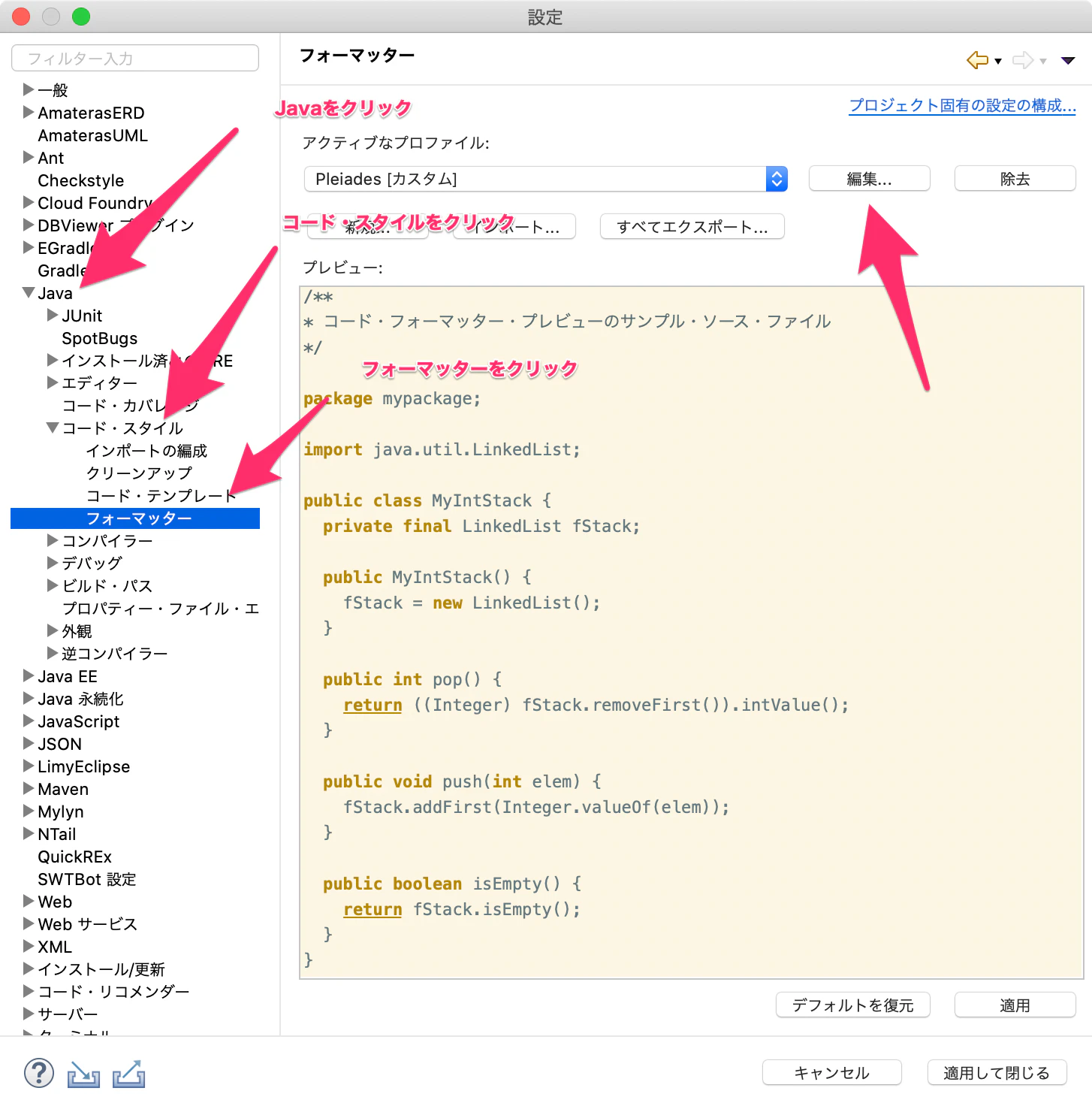The height and width of the screenshot is (1112, 1092).
Task: Open the view menu triangle at top right
Action: tap(1068, 60)
